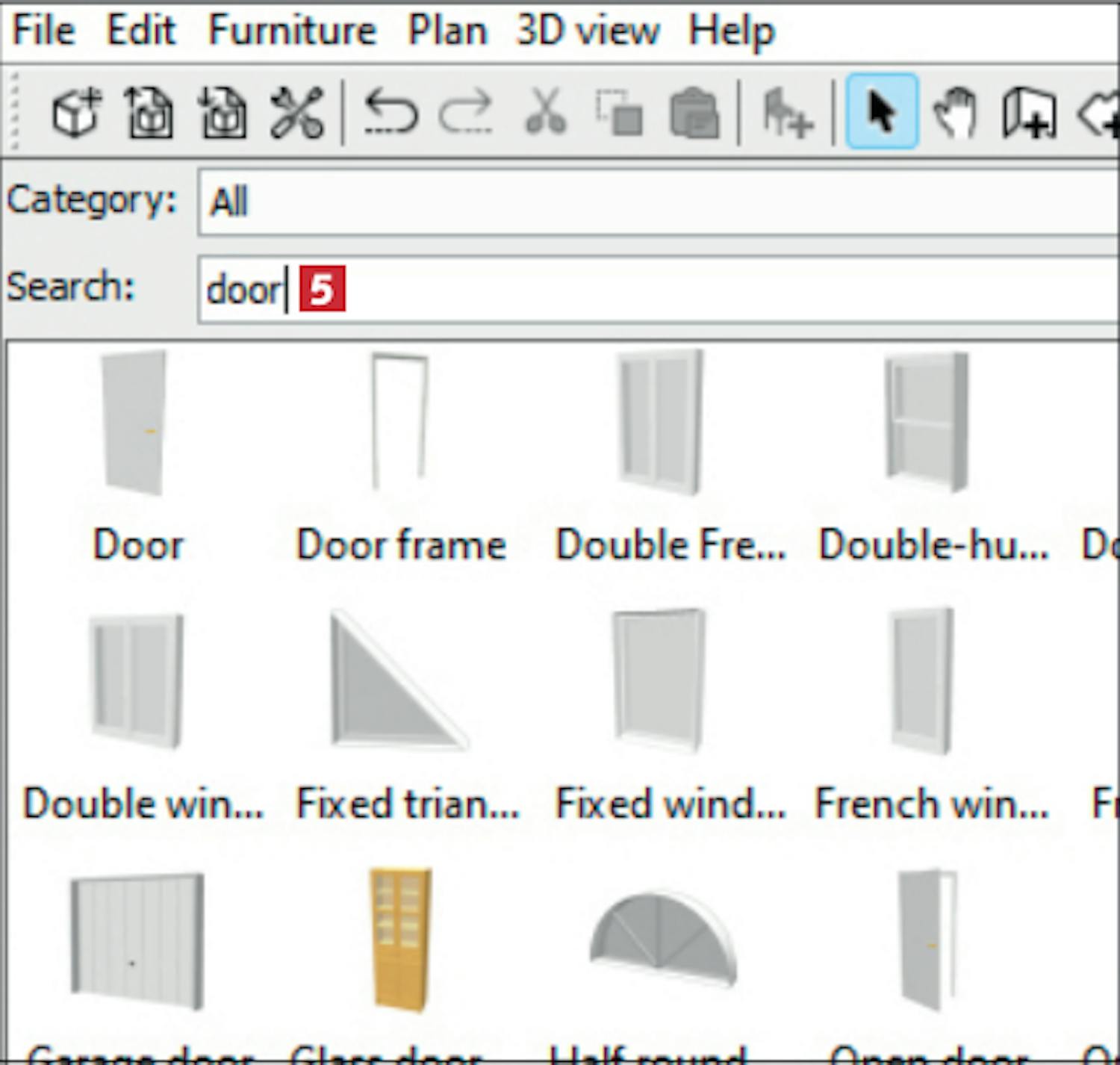1120x1065 pixels.
Task: Click the Undo arrow icon
Action: click(x=391, y=113)
